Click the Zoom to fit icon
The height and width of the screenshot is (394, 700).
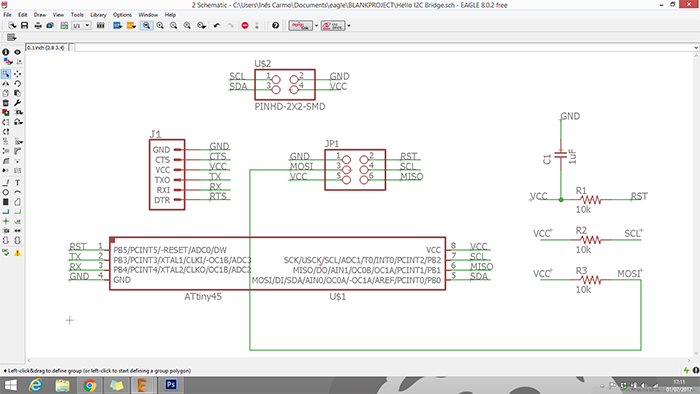tap(146, 25)
